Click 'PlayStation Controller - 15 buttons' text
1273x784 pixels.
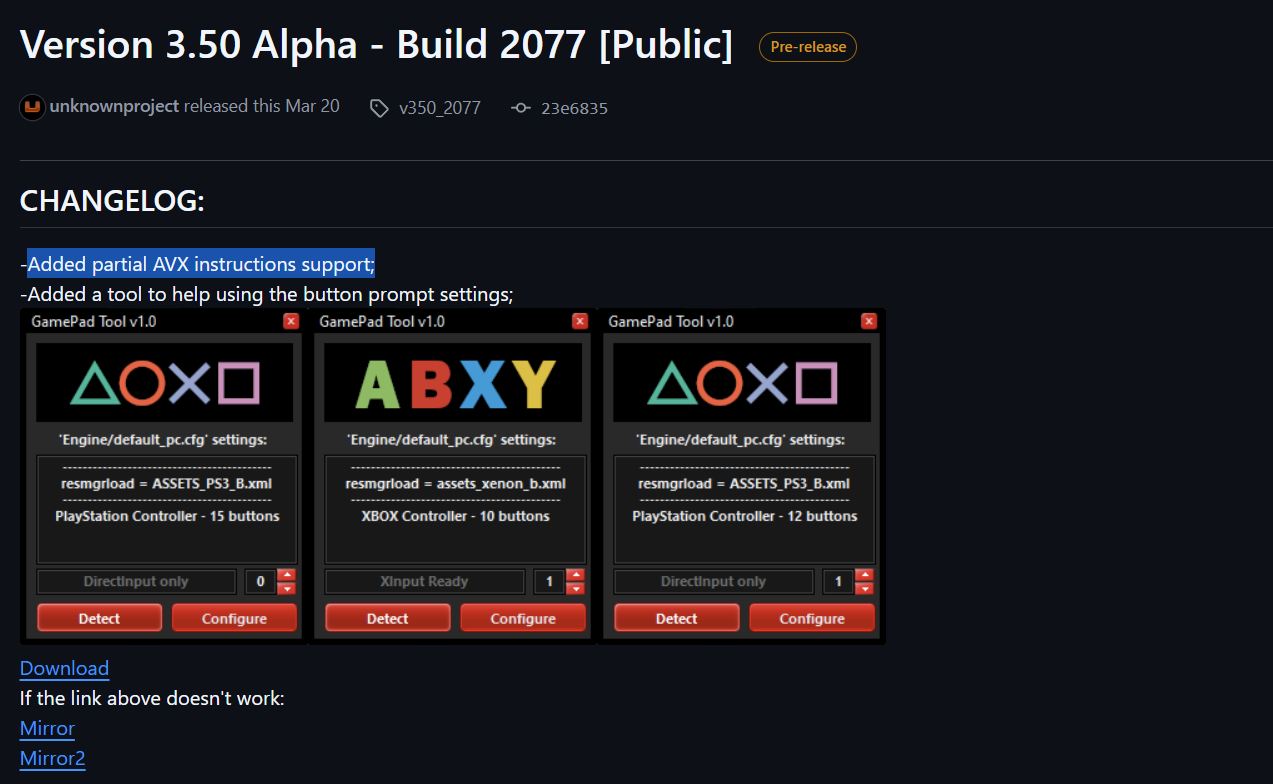tap(167, 516)
